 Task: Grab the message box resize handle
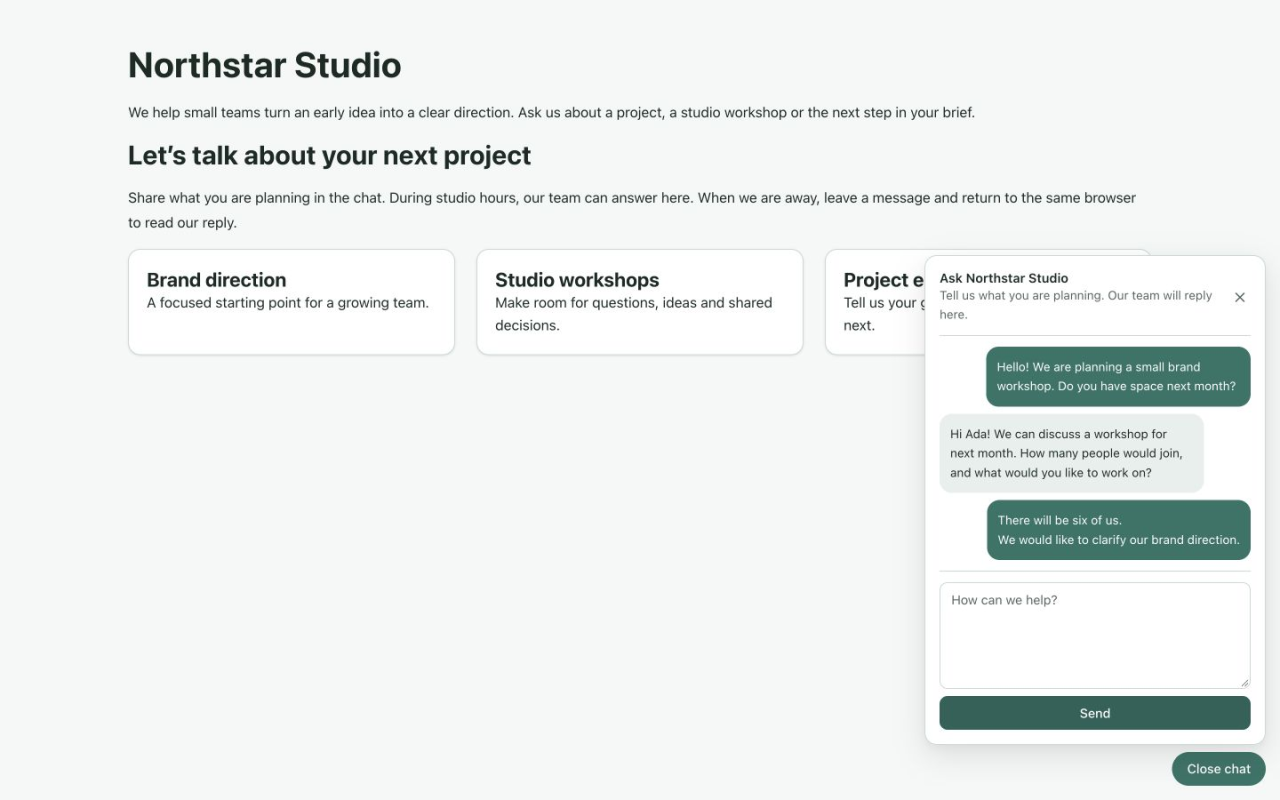pos(1244,683)
